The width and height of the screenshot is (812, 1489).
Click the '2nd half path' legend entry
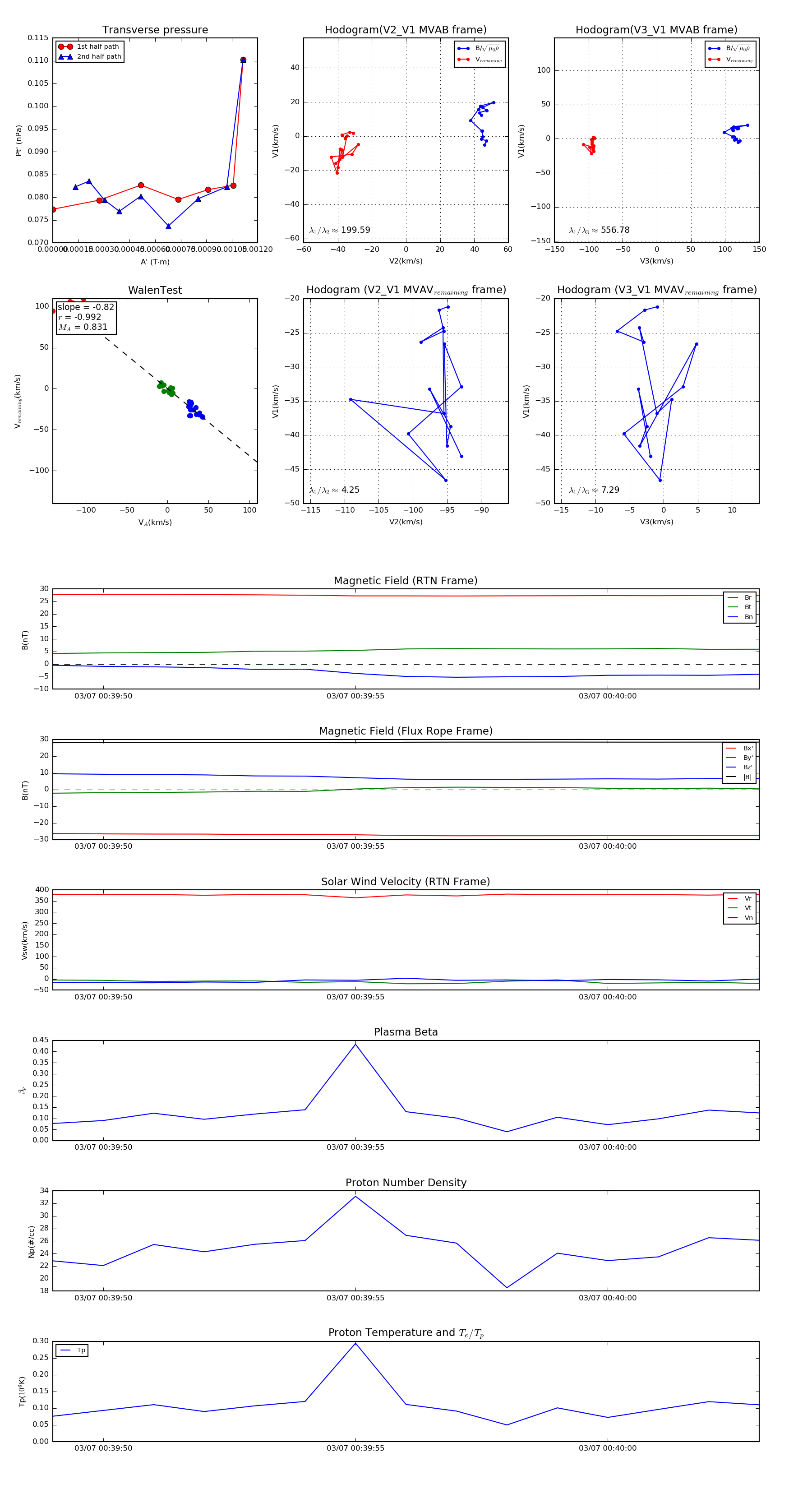click(90, 57)
